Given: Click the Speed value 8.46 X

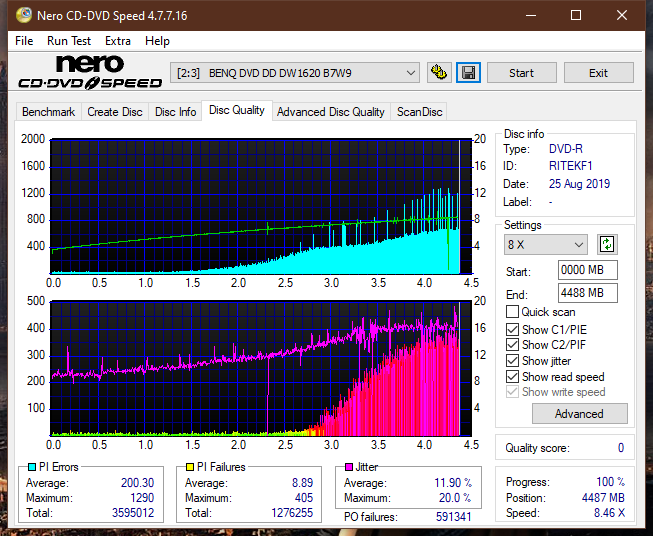Looking at the screenshot, I should (609, 513).
